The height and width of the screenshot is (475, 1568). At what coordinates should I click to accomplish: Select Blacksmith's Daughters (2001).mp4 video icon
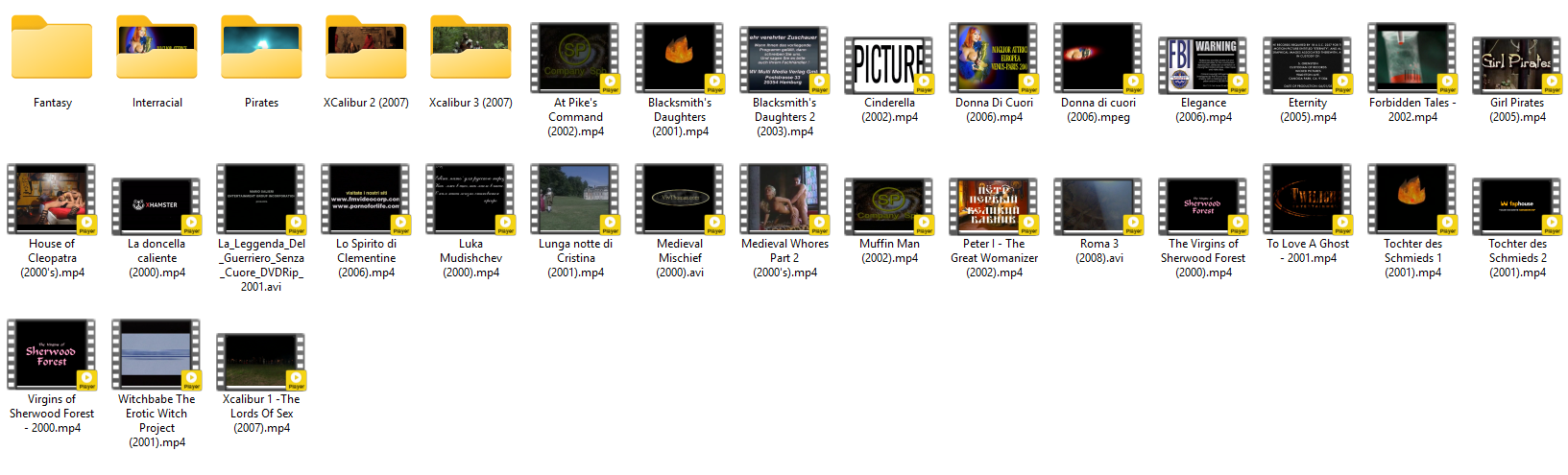680,59
